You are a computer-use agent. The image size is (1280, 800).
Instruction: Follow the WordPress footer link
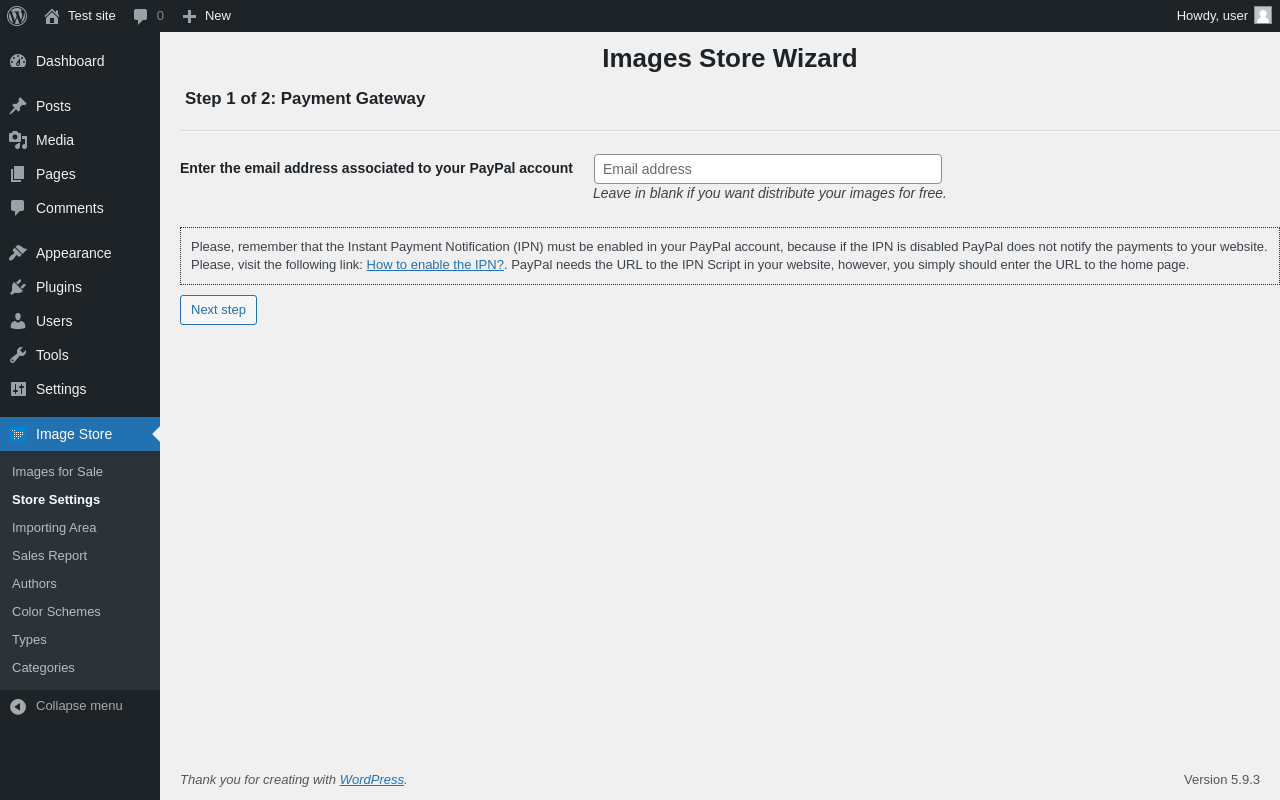371,780
